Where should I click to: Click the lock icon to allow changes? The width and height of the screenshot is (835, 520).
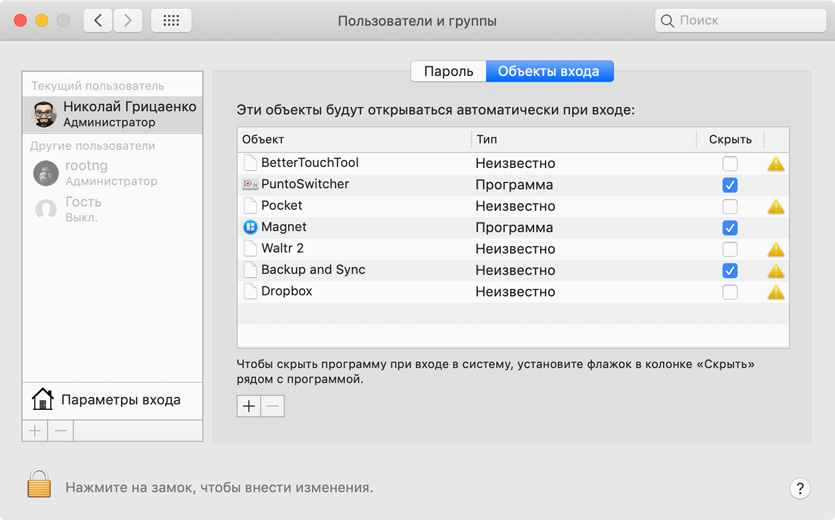click(39, 485)
